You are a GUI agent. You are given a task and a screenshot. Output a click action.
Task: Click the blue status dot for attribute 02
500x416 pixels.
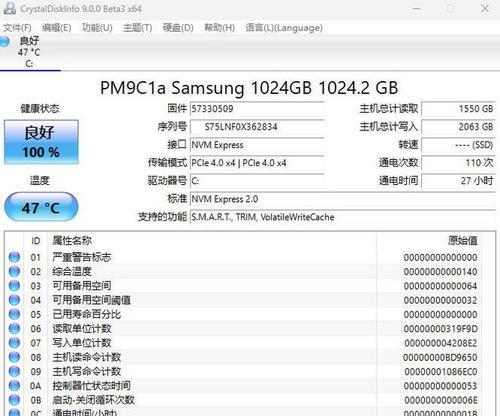click(14, 271)
